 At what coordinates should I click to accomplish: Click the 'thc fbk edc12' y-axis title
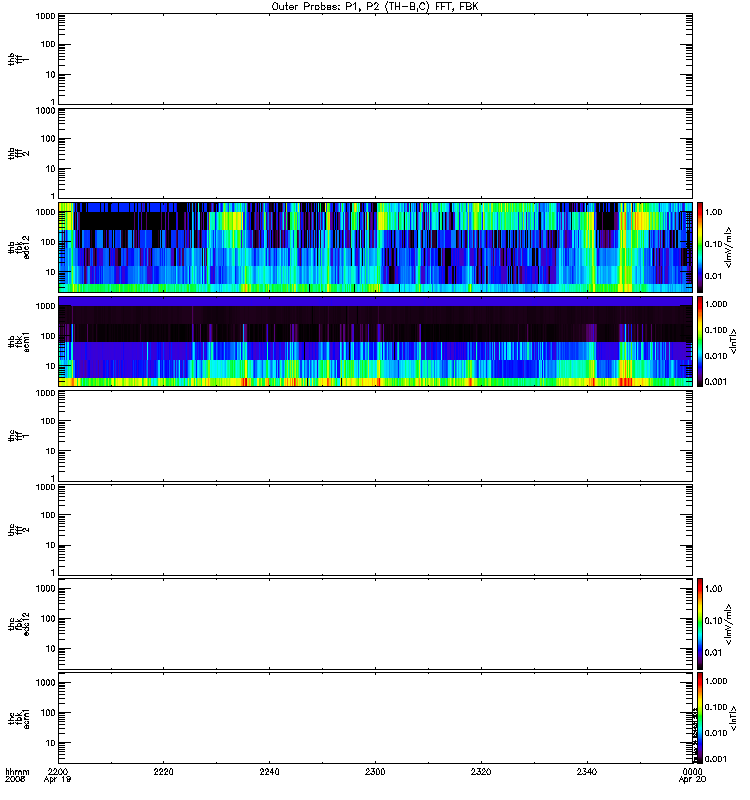tap(19, 624)
